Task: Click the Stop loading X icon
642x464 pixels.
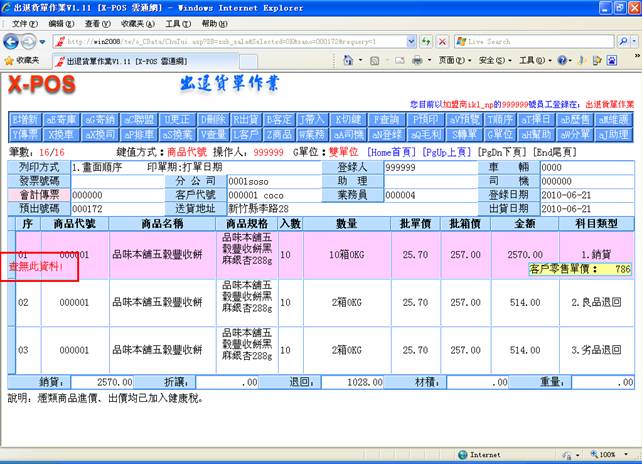Action: [x=441, y=42]
